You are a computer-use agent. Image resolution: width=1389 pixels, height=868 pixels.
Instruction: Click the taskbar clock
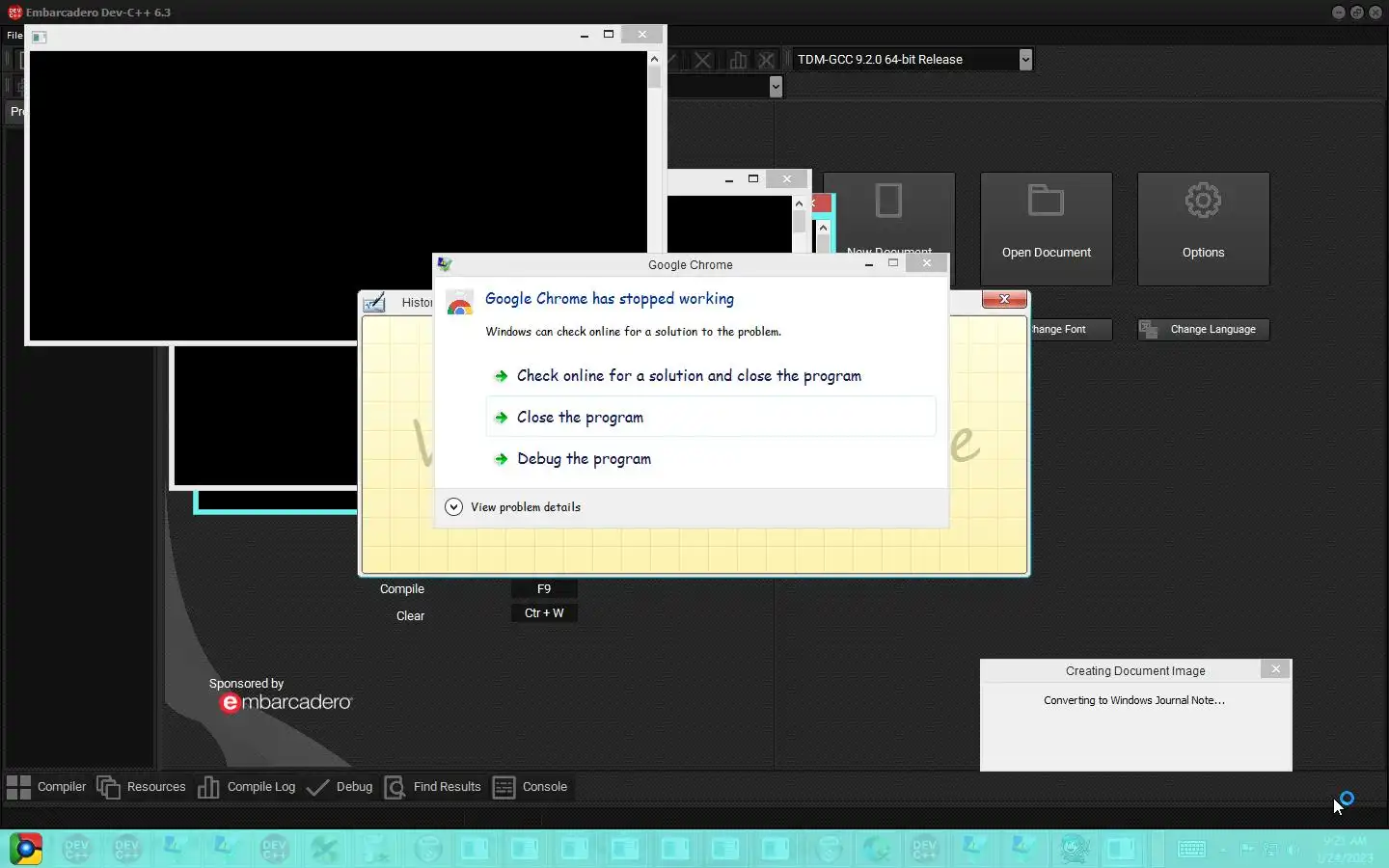coord(1345,849)
